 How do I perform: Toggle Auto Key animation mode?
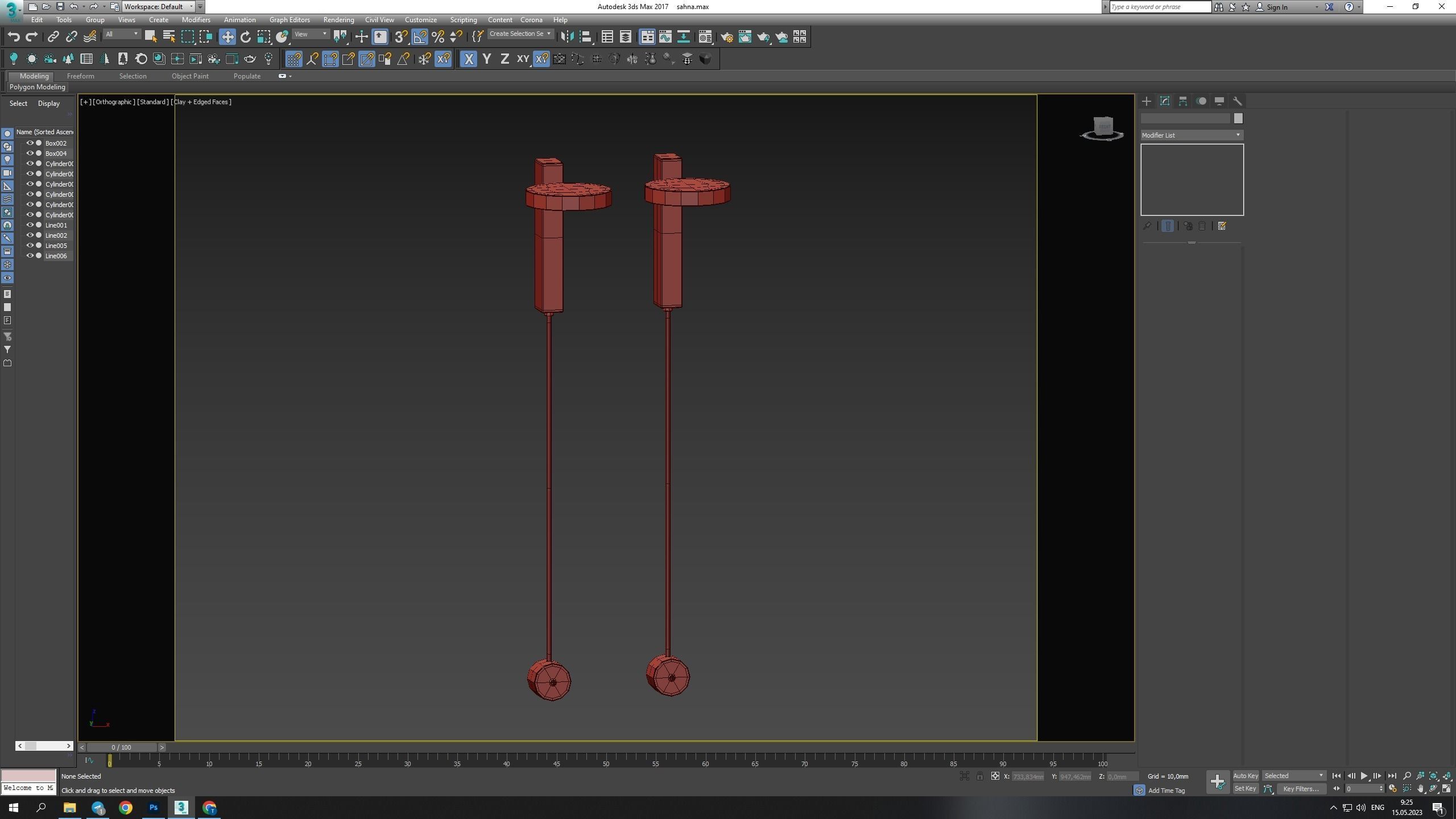click(x=1245, y=776)
